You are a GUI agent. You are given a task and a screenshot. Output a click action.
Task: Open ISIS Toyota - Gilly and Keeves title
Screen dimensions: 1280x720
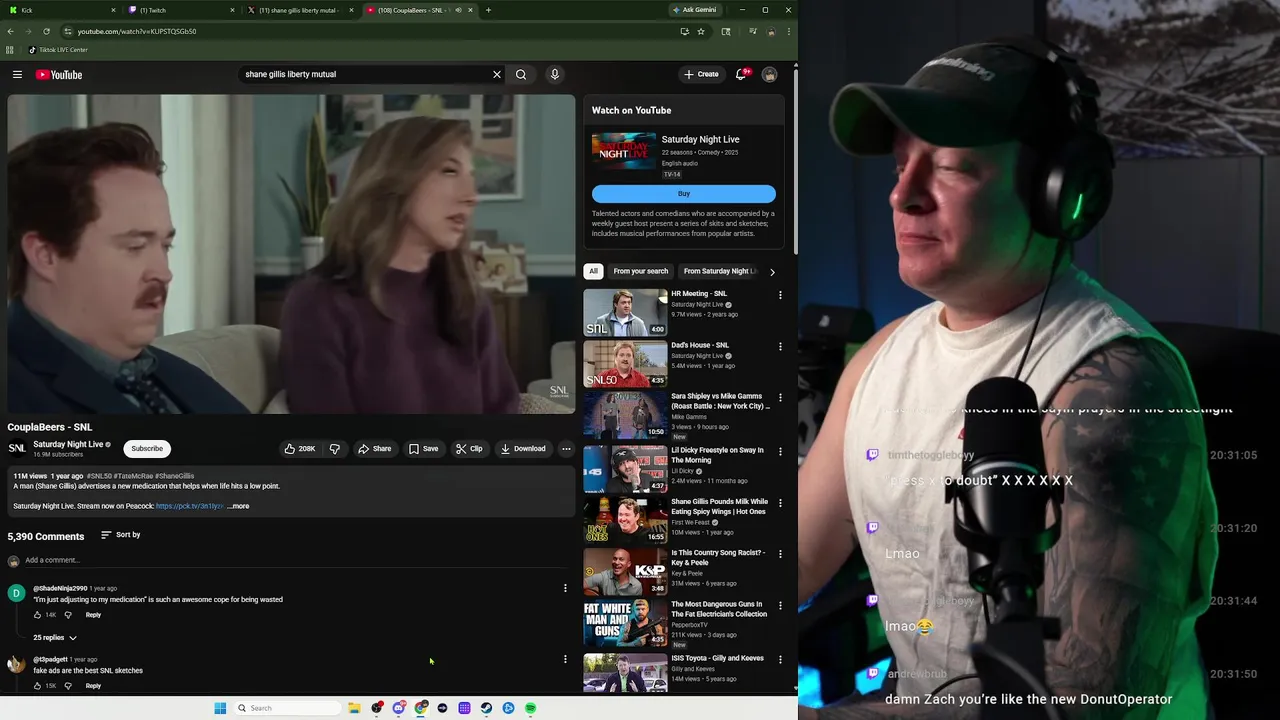(717, 658)
